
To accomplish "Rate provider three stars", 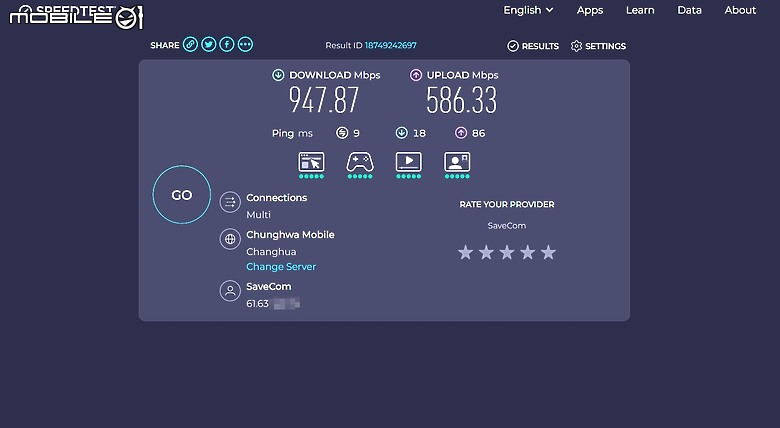I will (x=507, y=252).
